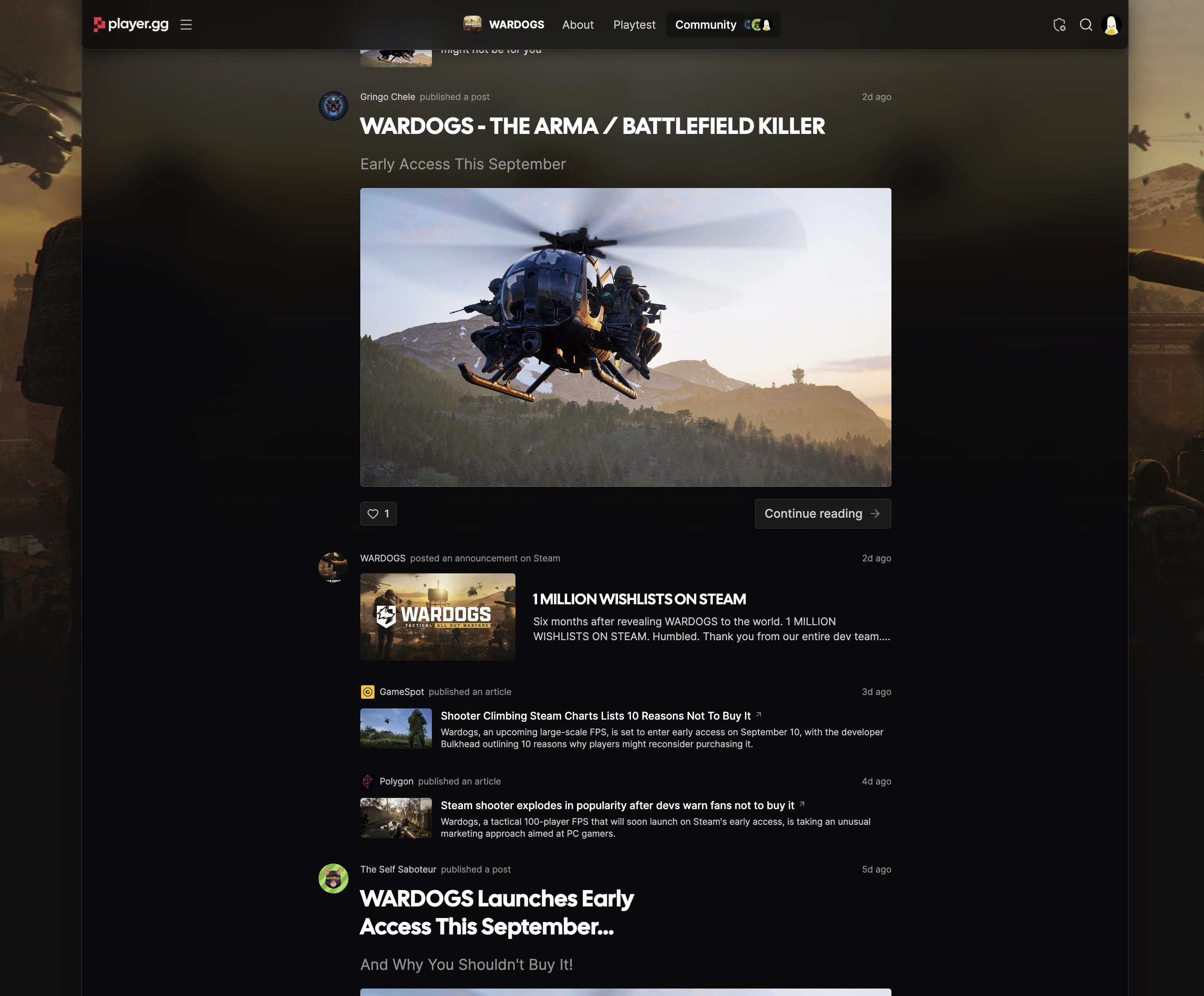Select the Community tab
Image resolution: width=1204 pixels, height=996 pixels.
(724, 25)
